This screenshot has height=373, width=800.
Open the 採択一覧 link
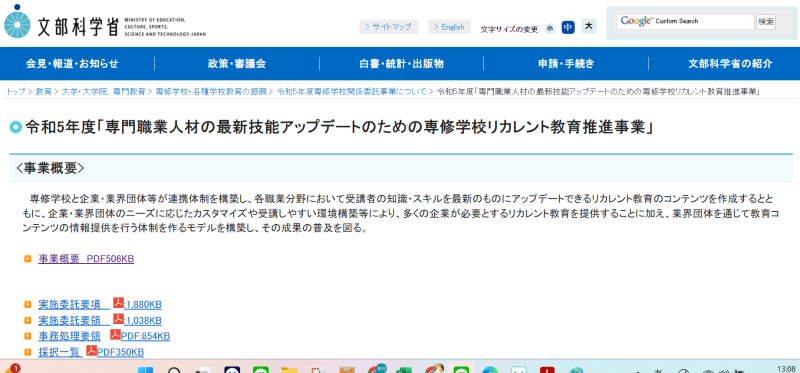click(61, 352)
